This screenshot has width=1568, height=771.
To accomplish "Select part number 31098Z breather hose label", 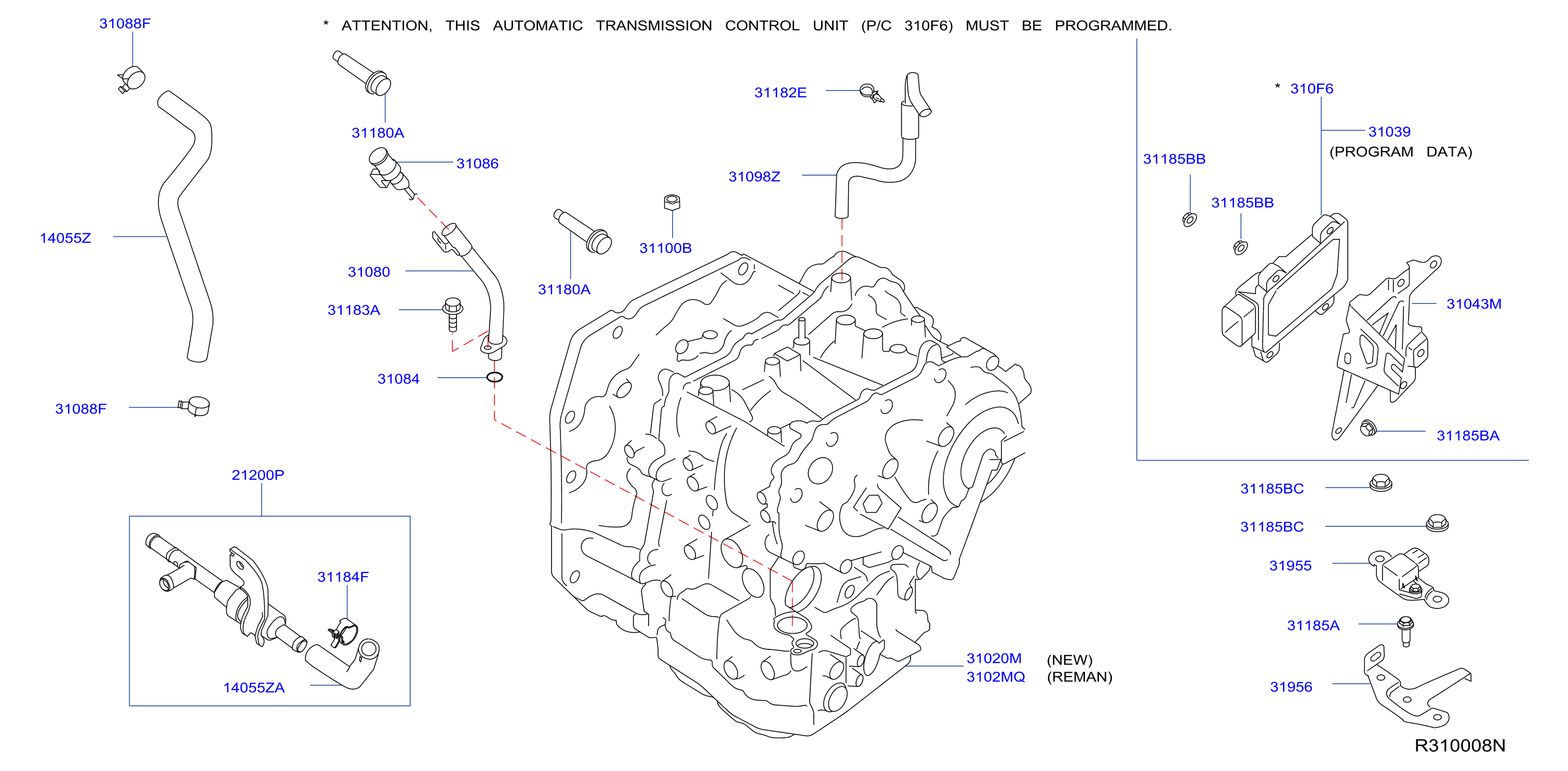I will [754, 177].
